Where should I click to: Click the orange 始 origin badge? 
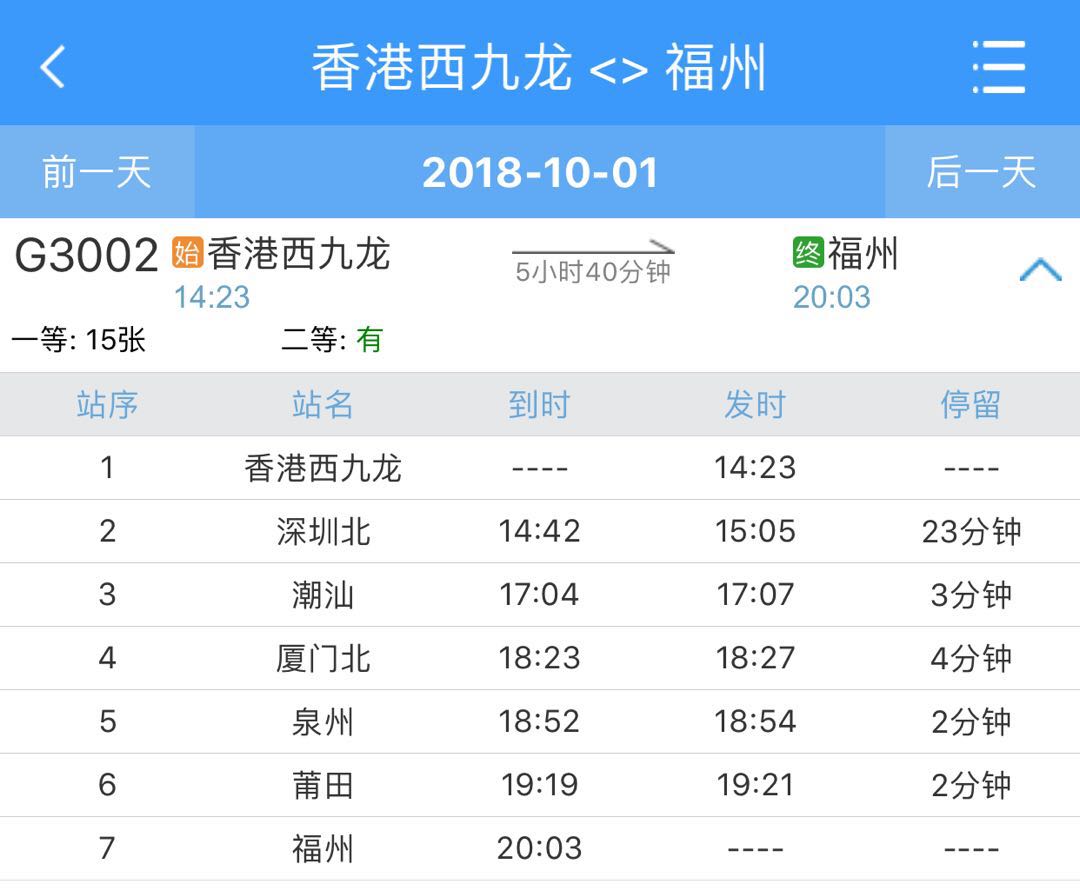187,254
